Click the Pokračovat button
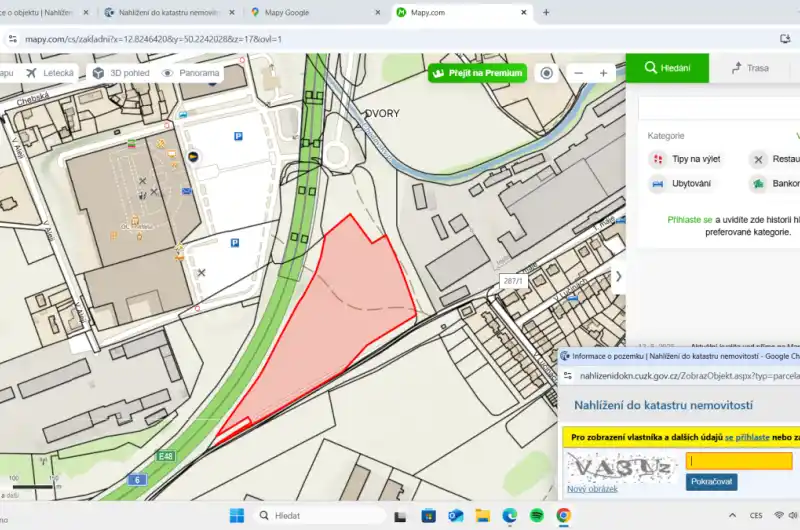The width and height of the screenshot is (800, 530). pos(711,482)
